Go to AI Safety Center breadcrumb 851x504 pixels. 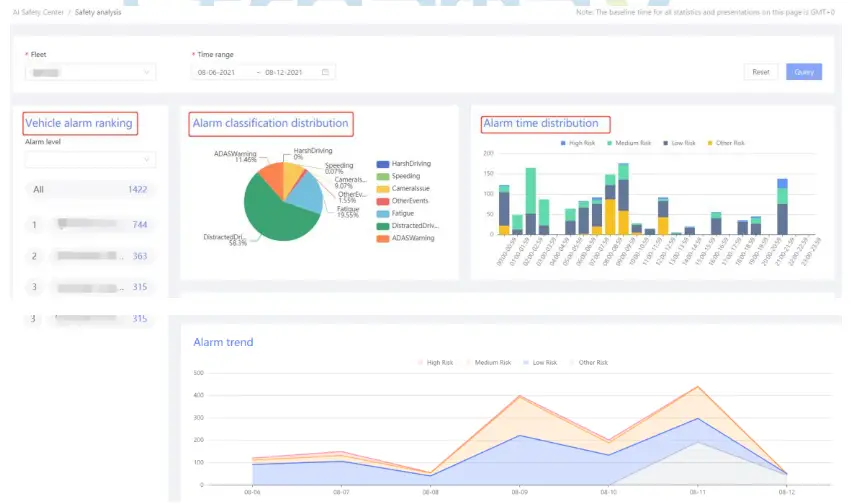point(38,12)
